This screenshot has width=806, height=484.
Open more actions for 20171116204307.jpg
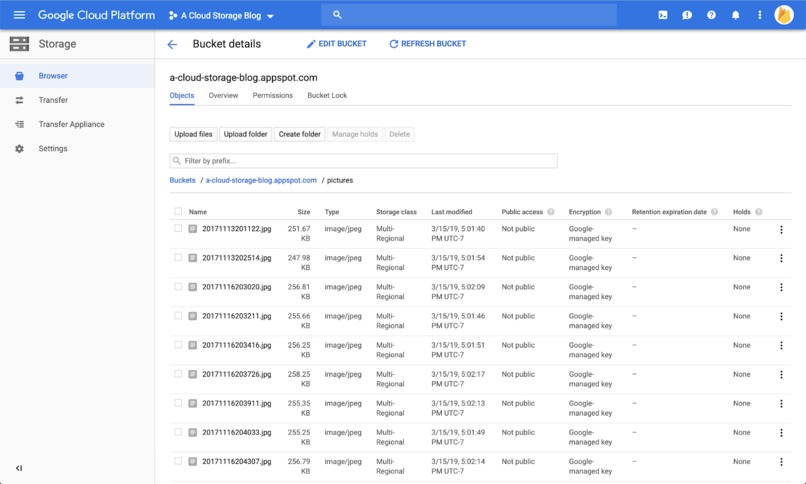click(781, 462)
